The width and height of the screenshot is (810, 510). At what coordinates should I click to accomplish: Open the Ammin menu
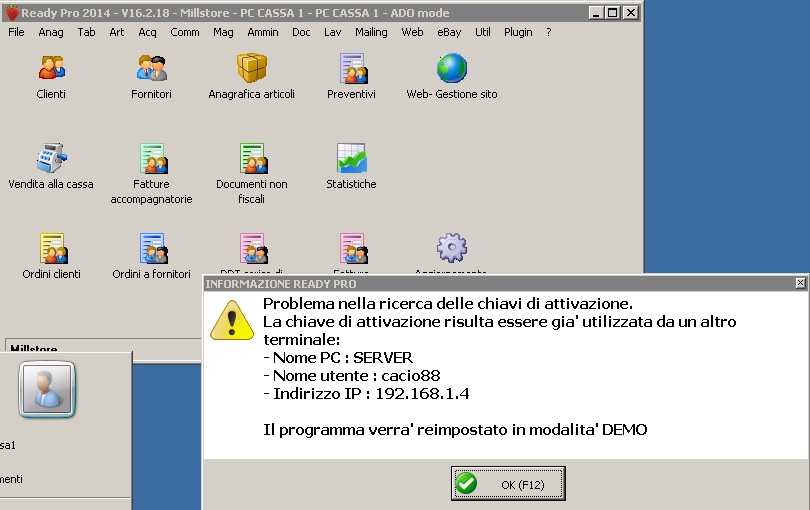[x=262, y=32]
